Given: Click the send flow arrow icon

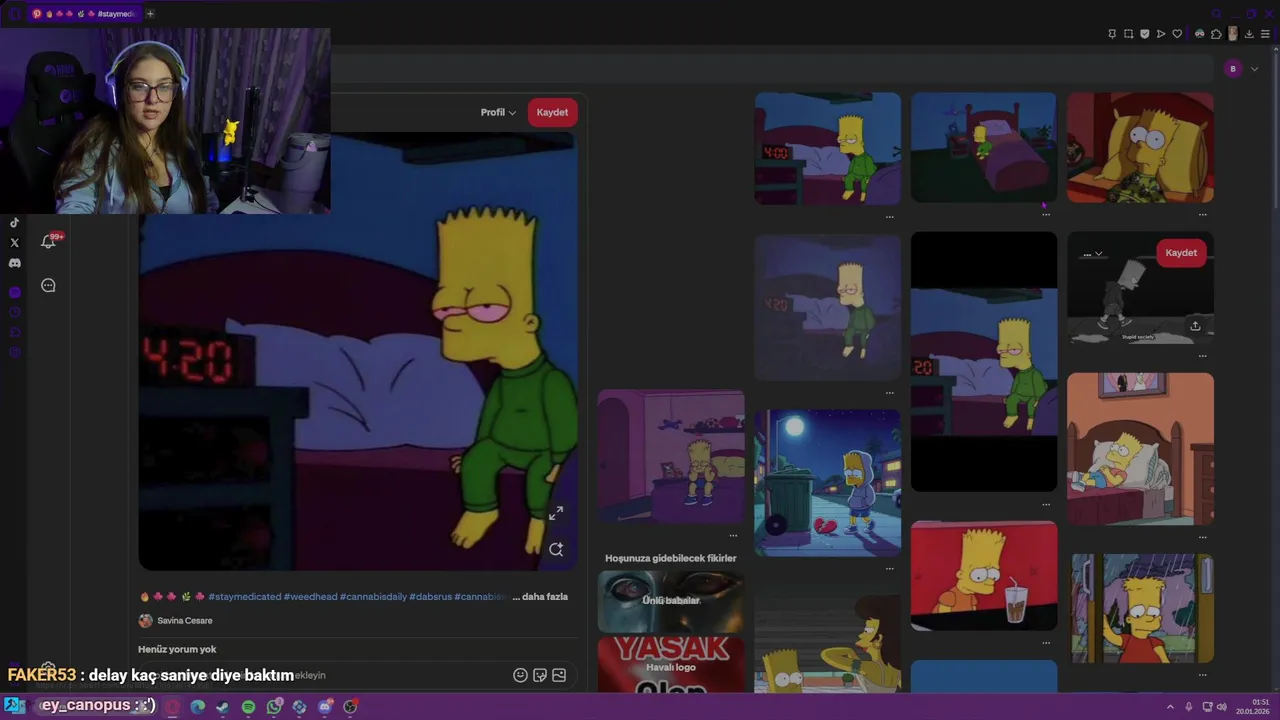Looking at the screenshot, I should (1161, 34).
